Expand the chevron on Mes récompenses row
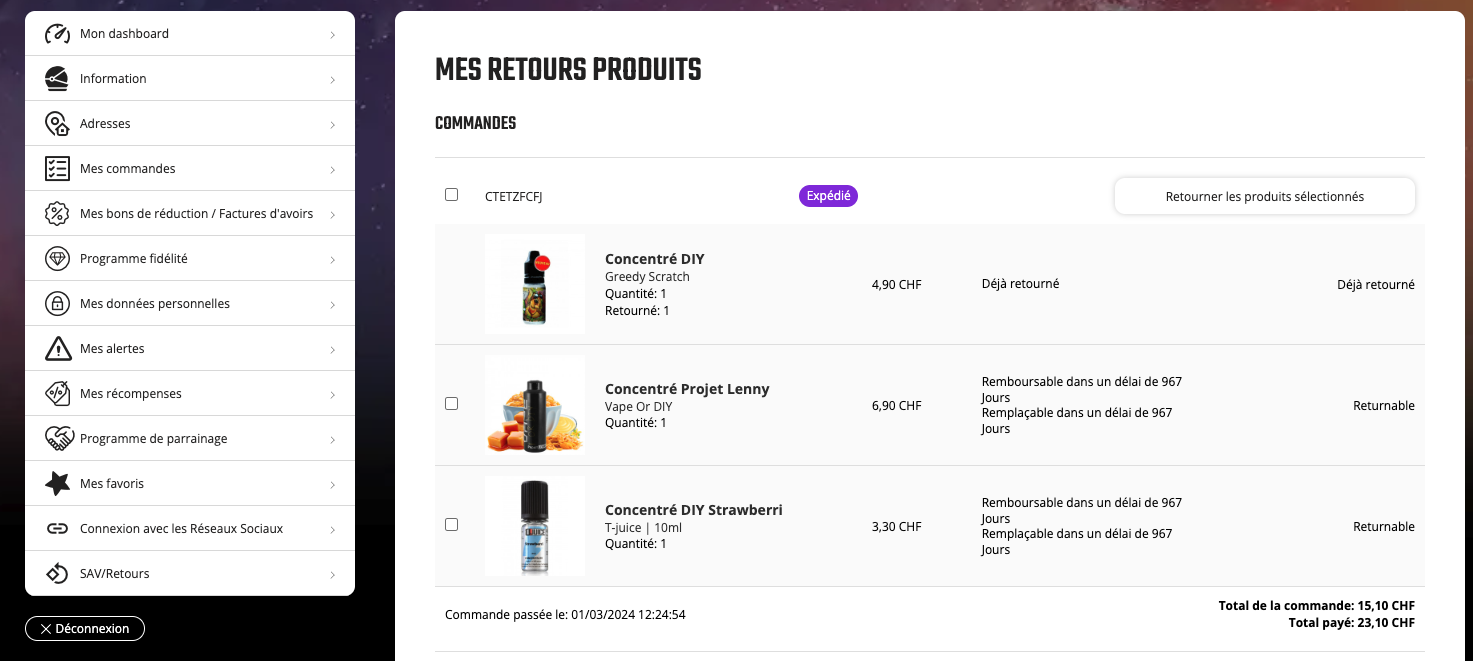Screen dimensions: 1473x661 coord(332,395)
